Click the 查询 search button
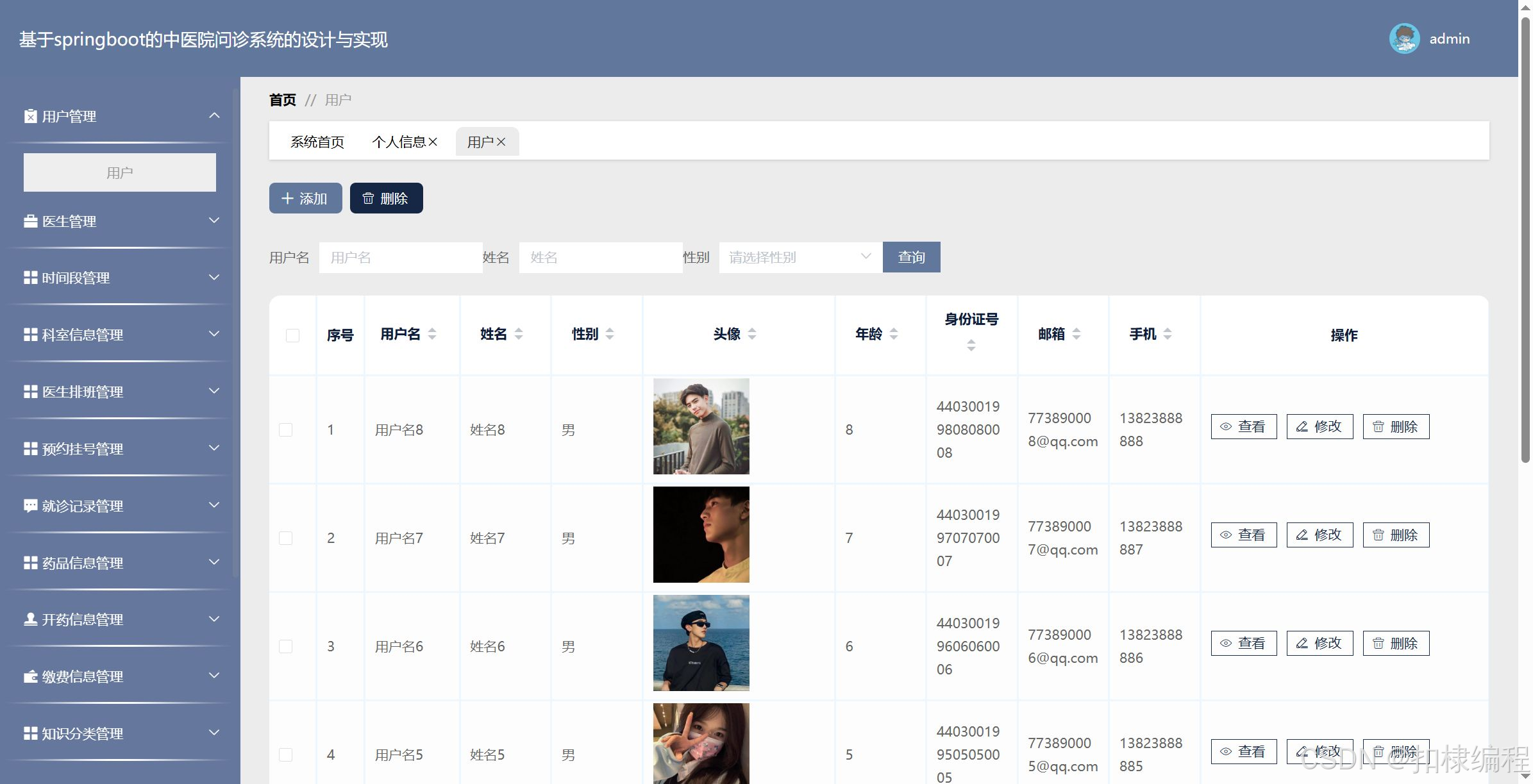Image resolution: width=1533 pixels, height=784 pixels. 911,258
